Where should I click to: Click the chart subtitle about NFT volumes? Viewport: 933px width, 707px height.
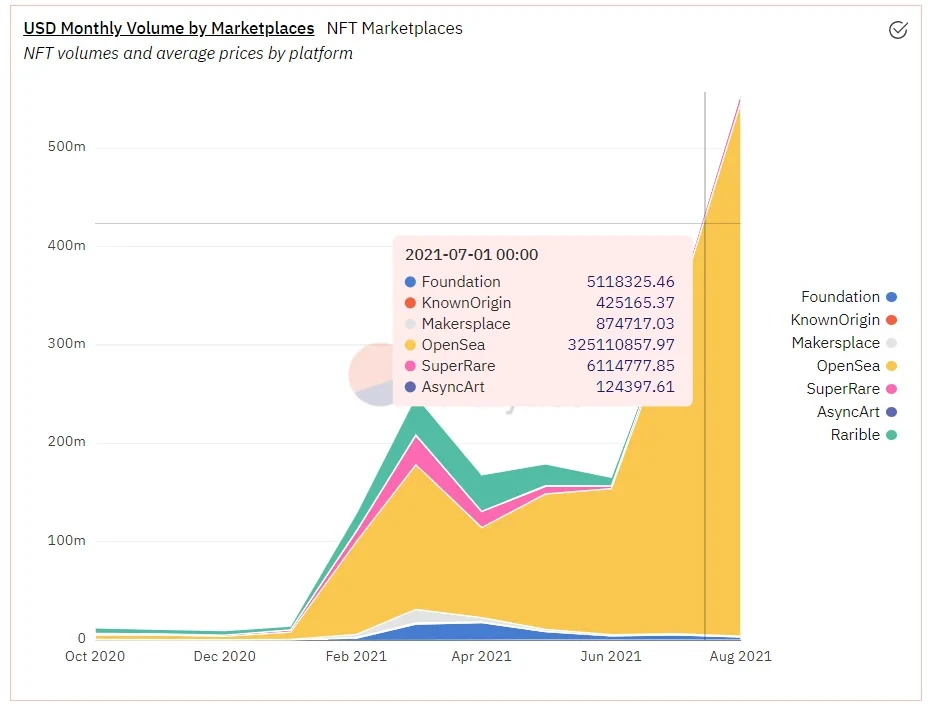tap(188, 54)
